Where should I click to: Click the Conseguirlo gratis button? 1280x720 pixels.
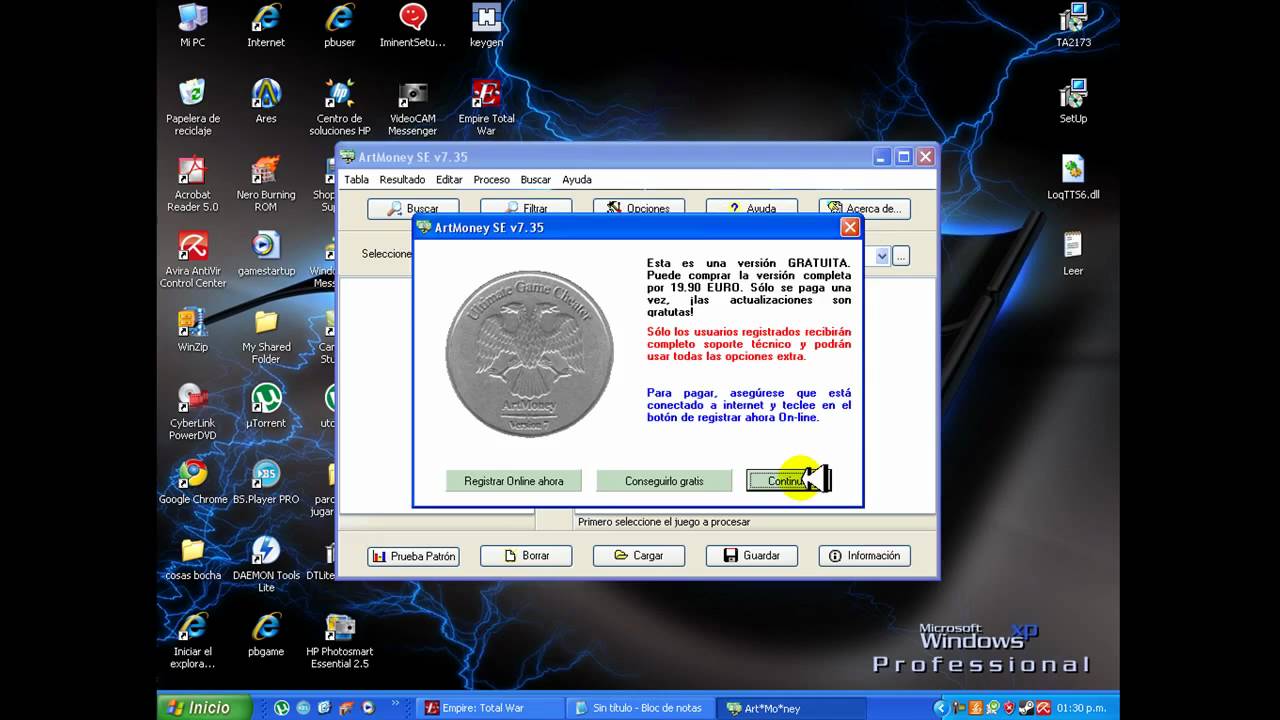[664, 481]
